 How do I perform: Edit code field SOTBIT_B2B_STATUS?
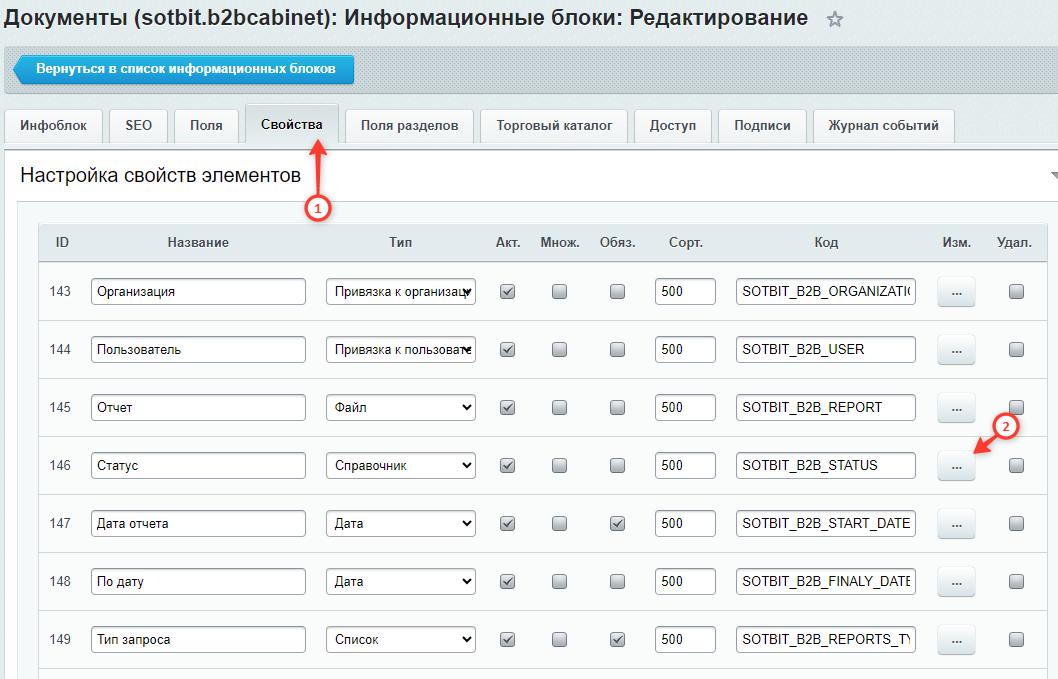[x=826, y=466]
